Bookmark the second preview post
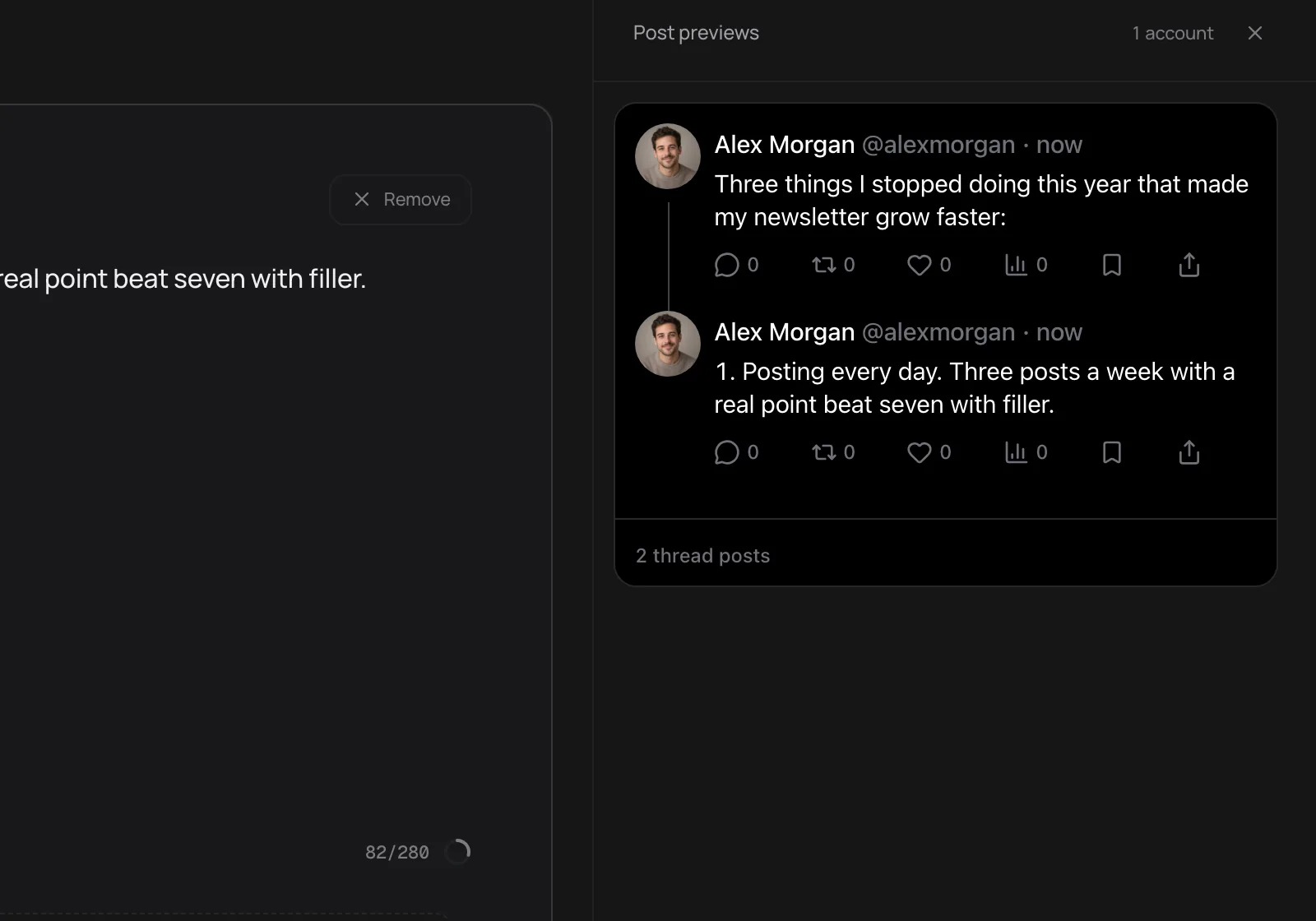The width and height of the screenshot is (1316, 921). click(x=1111, y=452)
